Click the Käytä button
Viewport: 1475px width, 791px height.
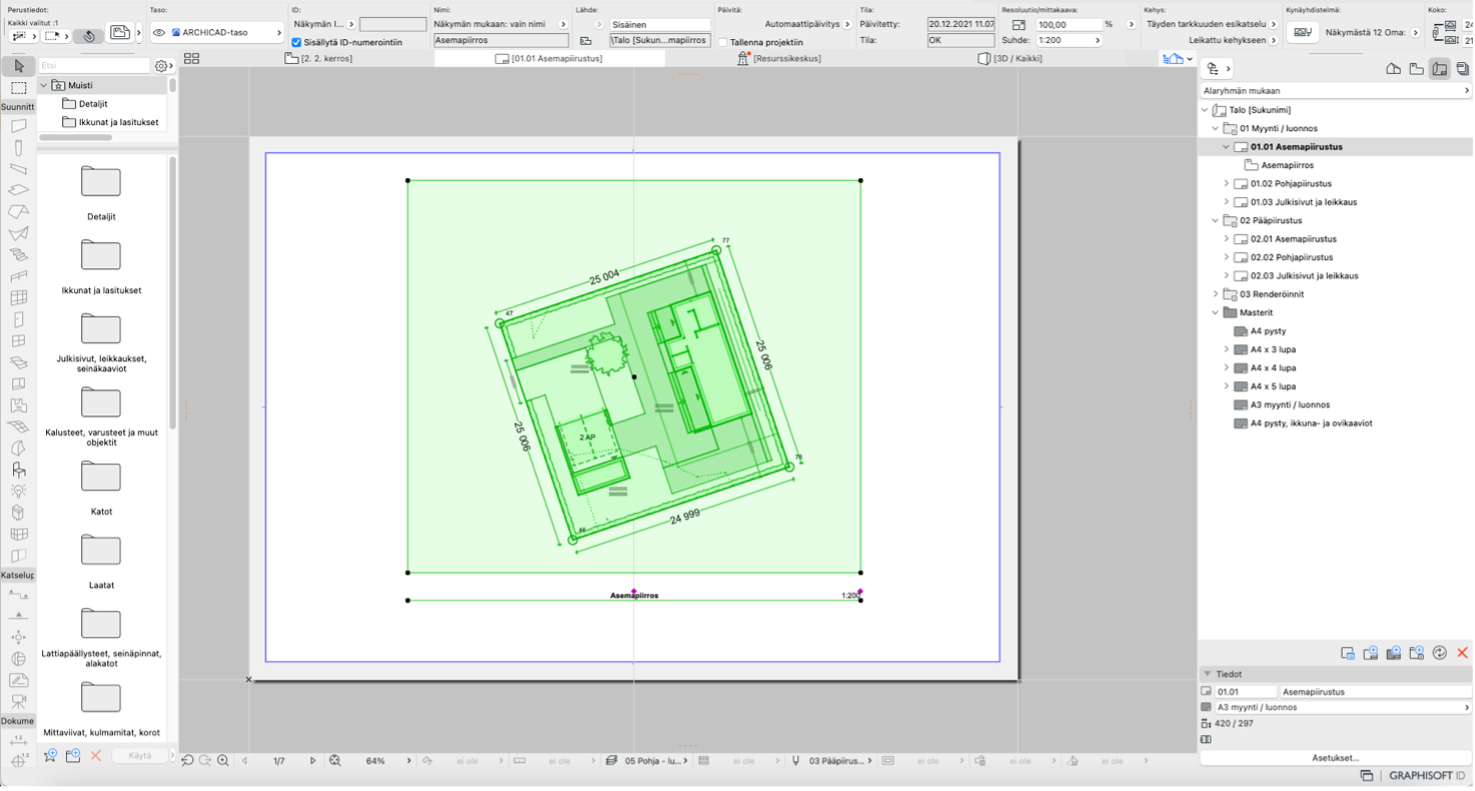(139, 756)
